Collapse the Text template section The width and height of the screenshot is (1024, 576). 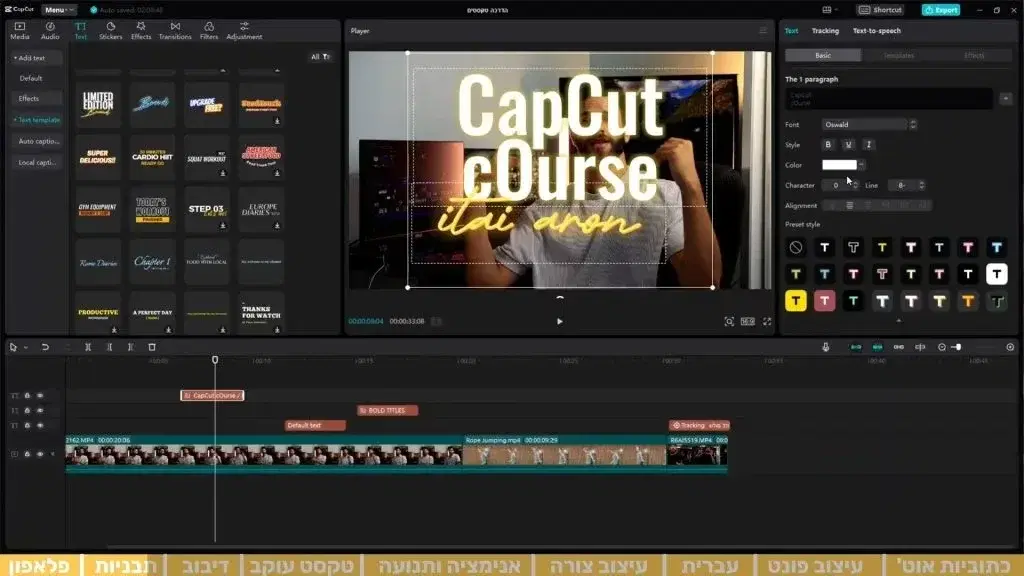[37, 120]
